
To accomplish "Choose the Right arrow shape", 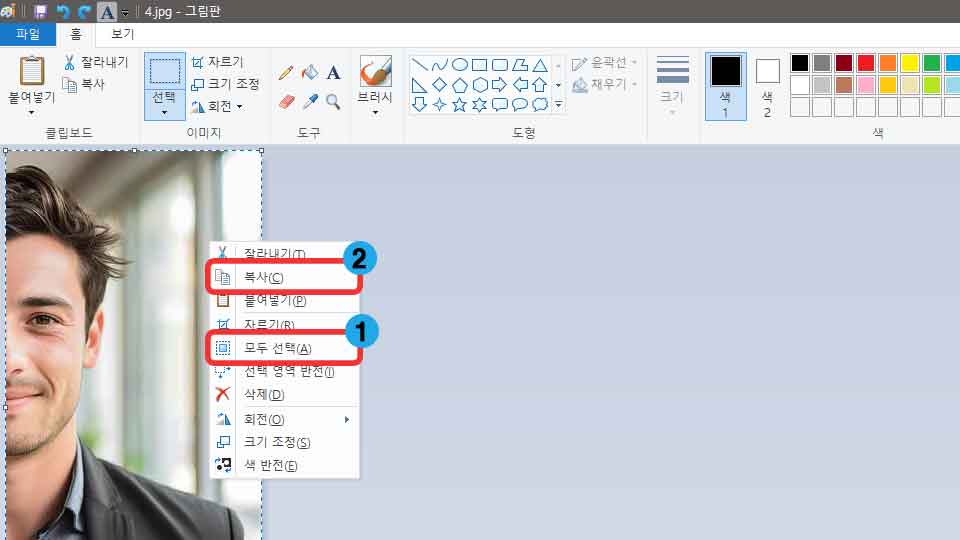I will 500,85.
